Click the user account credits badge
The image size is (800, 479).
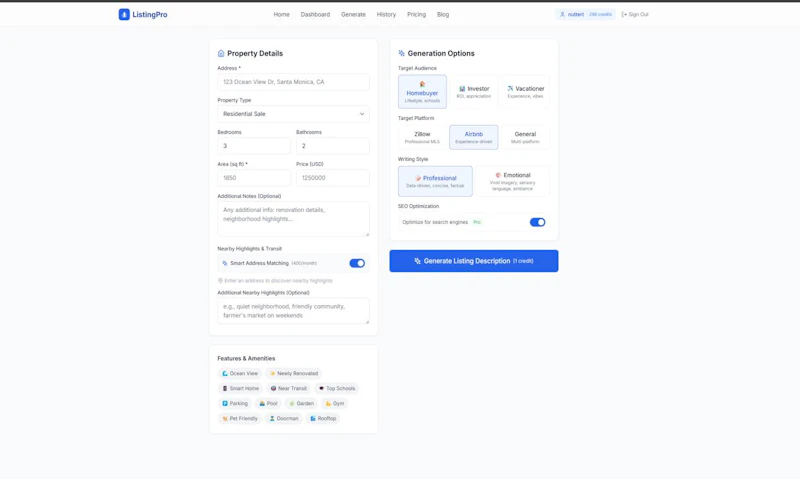click(585, 14)
